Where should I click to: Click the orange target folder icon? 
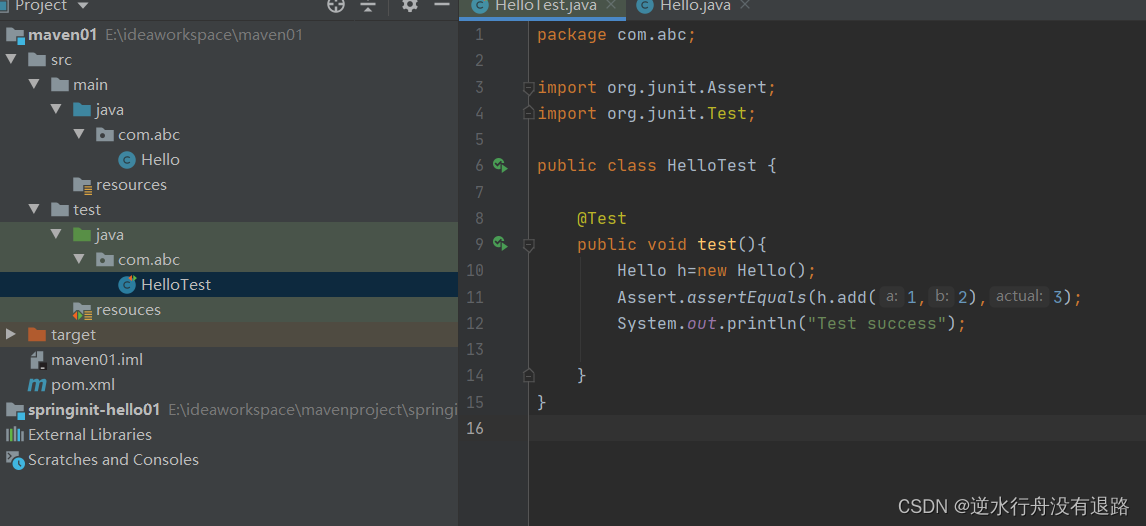pos(37,335)
